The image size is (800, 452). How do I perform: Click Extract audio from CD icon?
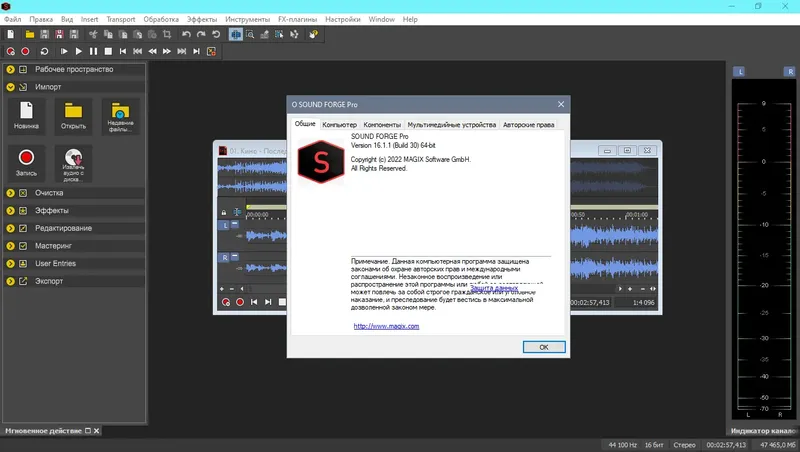[x=73, y=163]
